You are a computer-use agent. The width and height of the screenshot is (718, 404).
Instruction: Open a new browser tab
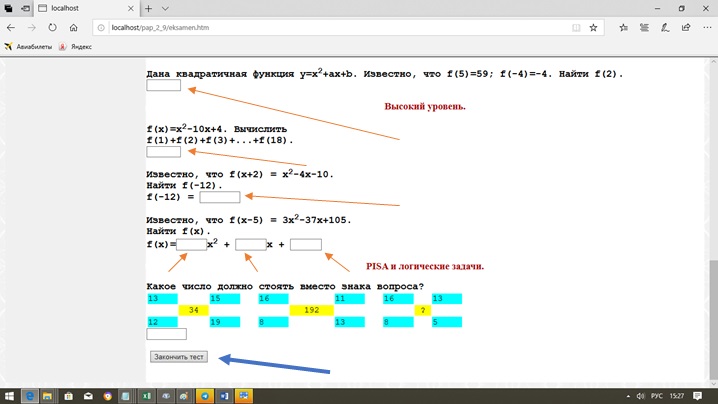pos(149,8)
